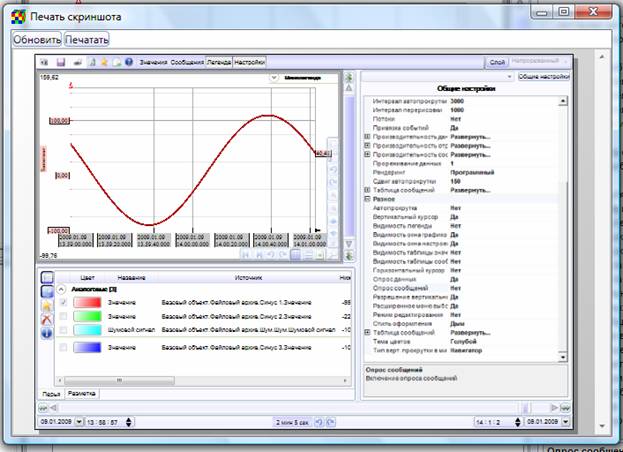This screenshot has height=452, width=623.
Task: Switch to the Разметка tab
Action: point(81,394)
